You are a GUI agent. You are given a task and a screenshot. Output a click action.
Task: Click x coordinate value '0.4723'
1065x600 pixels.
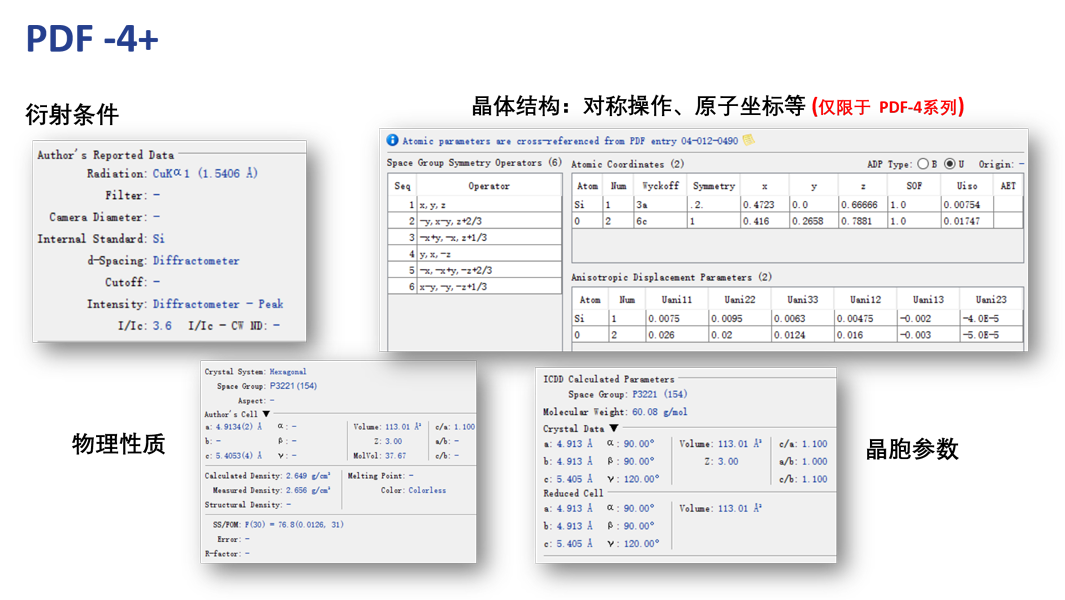click(x=764, y=205)
